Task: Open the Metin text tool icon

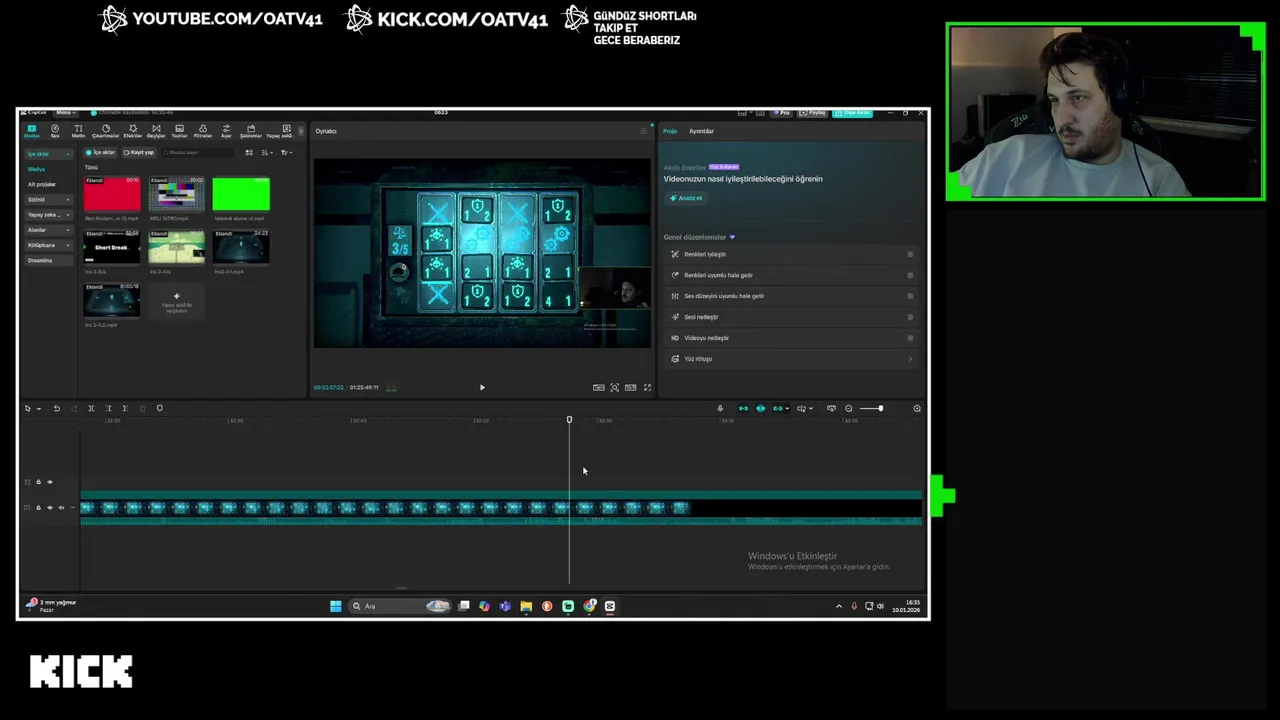Action: 78,131
